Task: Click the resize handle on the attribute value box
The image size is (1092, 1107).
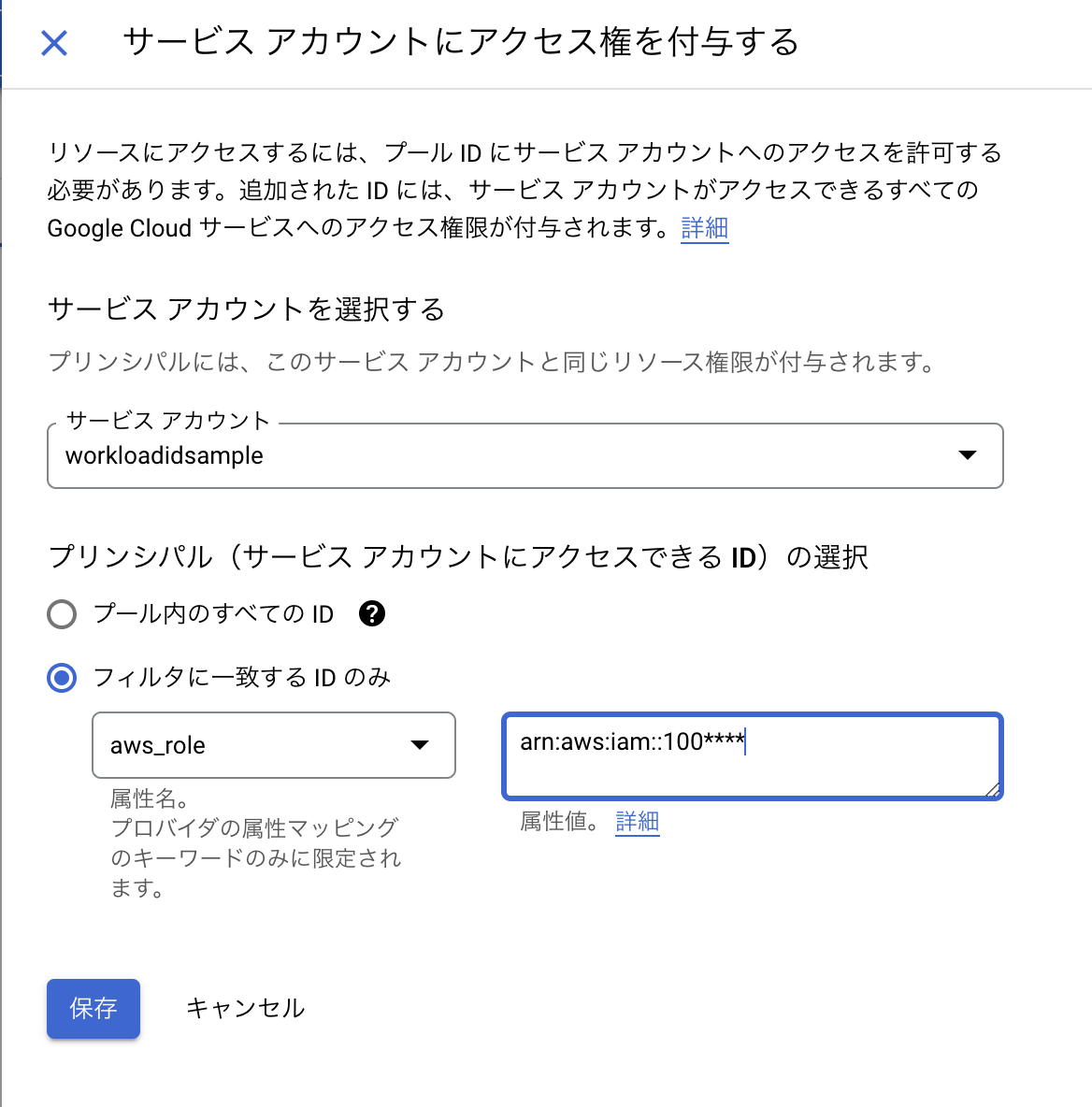Action: [991, 791]
